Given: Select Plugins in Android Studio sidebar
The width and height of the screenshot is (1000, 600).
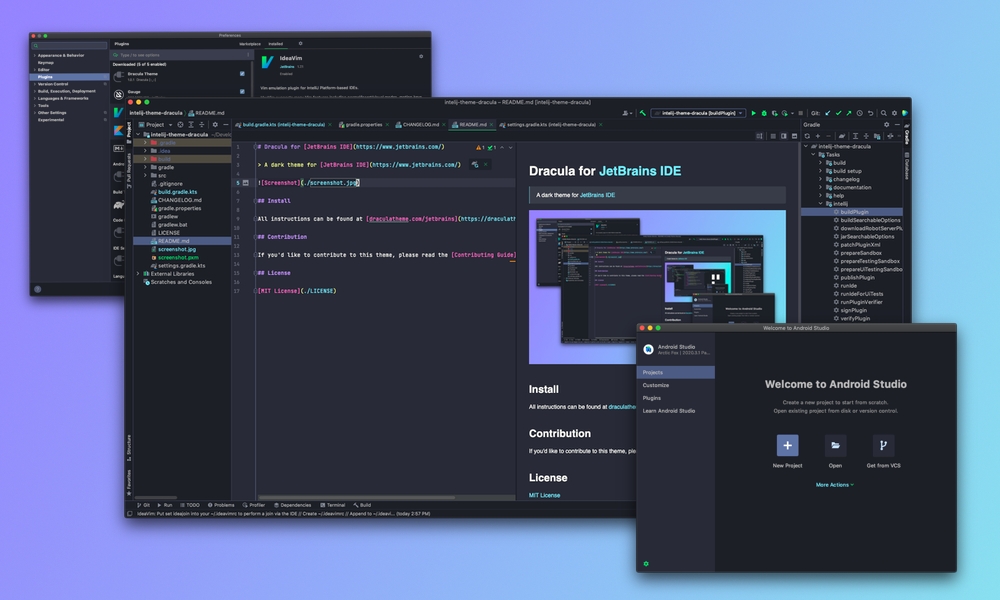Looking at the screenshot, I should [675, 398].
